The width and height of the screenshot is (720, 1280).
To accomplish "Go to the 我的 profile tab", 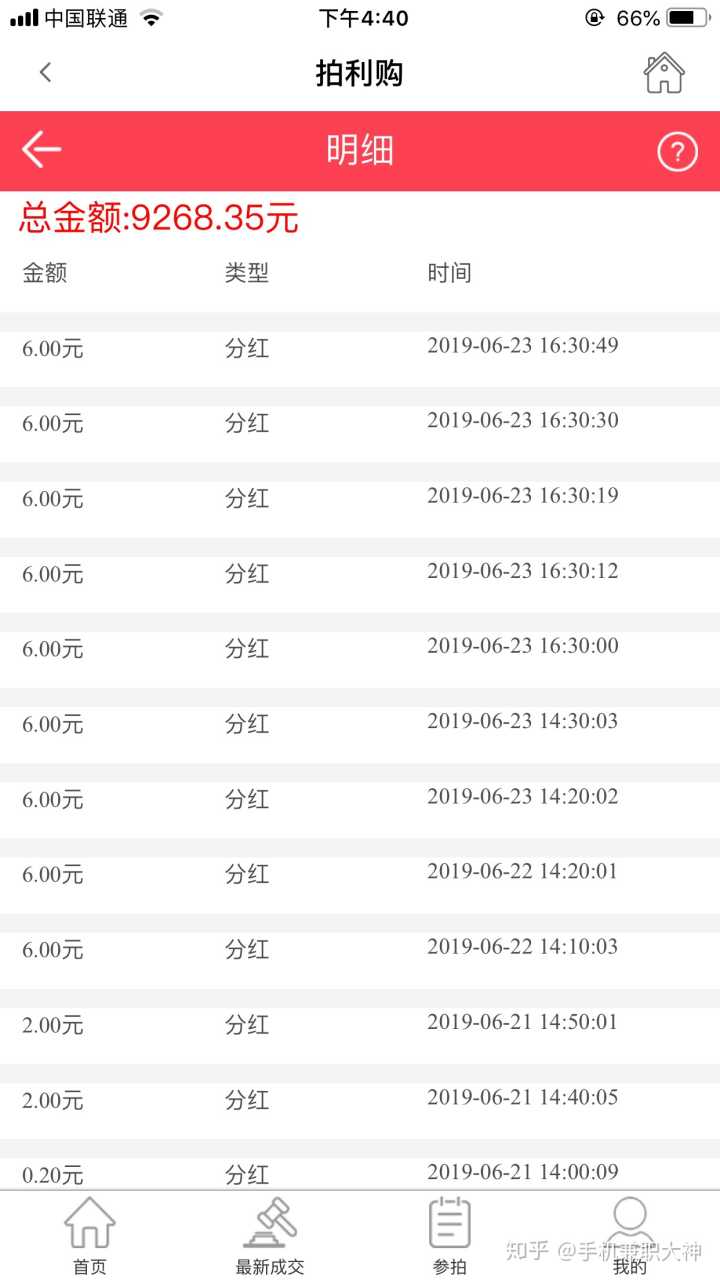I will click(630, 1236).
